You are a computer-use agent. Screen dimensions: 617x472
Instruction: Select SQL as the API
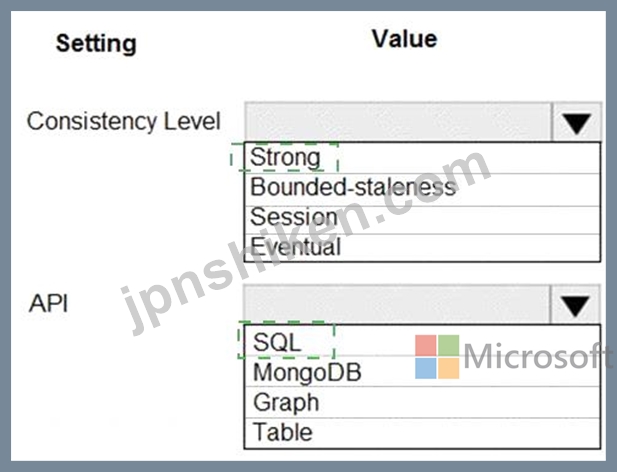pyautogui.click(x=422, y=341)
